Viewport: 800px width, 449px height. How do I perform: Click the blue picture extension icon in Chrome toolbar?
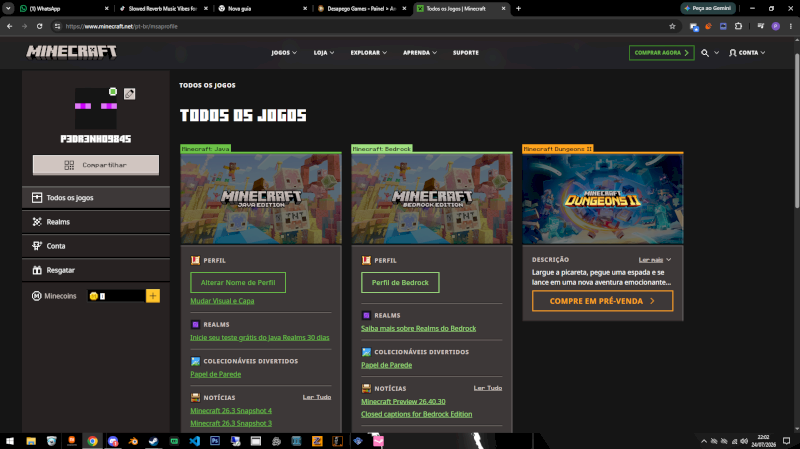pyautogui.click(x=723, y=27)
